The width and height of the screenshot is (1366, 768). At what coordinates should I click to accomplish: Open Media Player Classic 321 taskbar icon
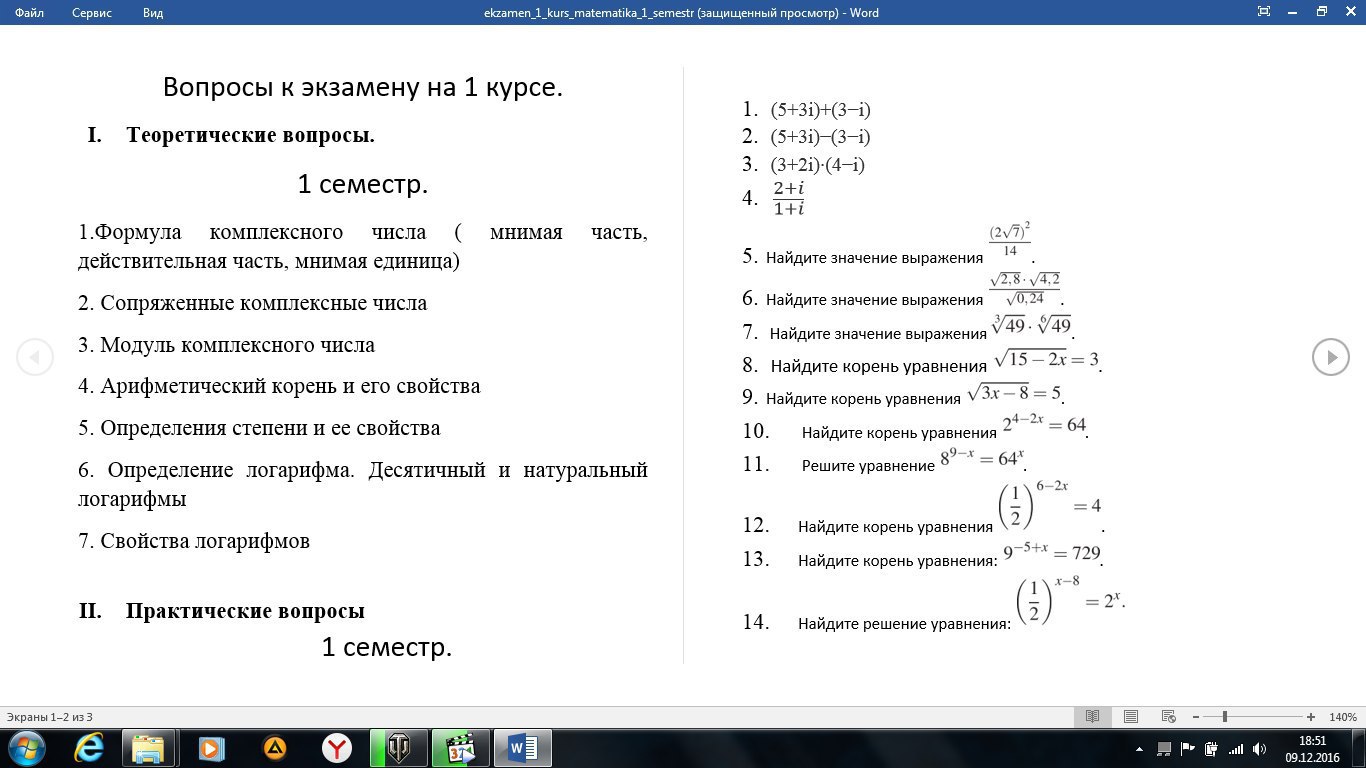point(461,748)
